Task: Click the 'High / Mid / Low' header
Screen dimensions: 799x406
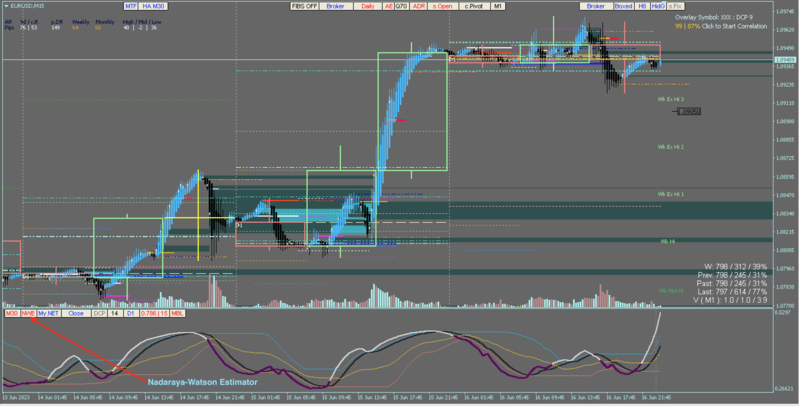Action: coord(142,22)
